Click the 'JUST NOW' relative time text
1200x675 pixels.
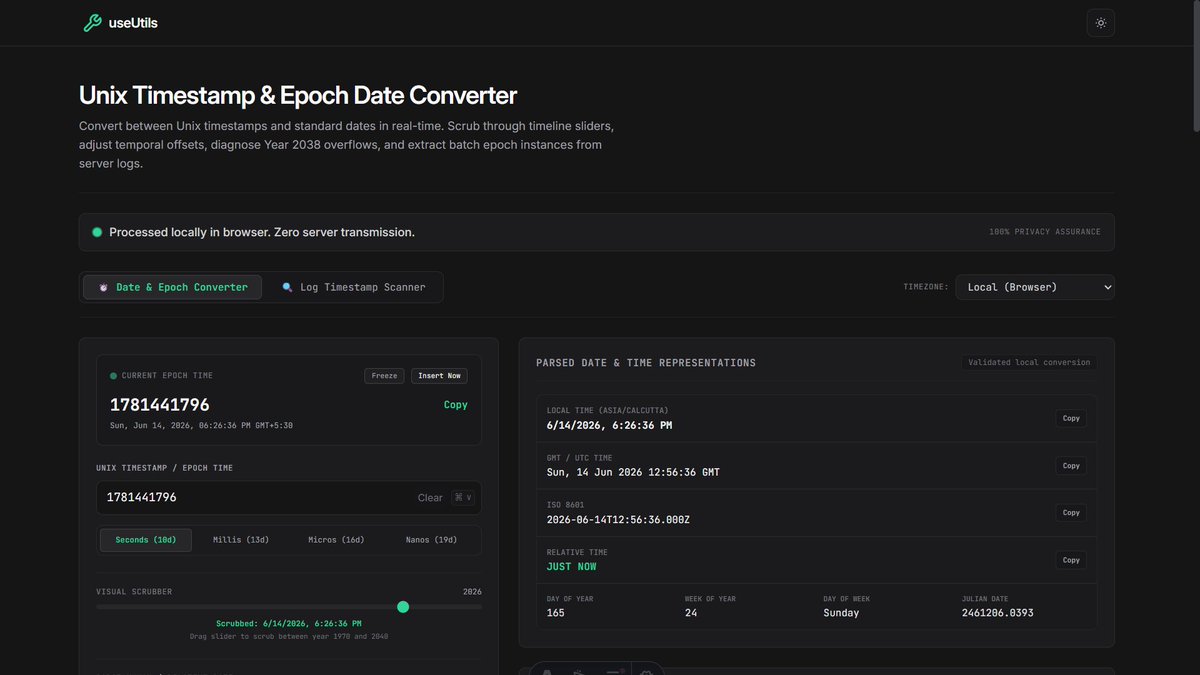tap(572, 567)
